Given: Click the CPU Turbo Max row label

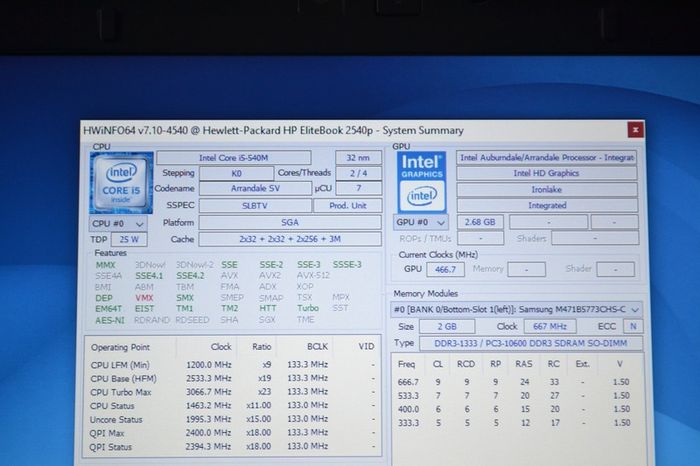Looking at the screenshot, I should coord(121,392).
